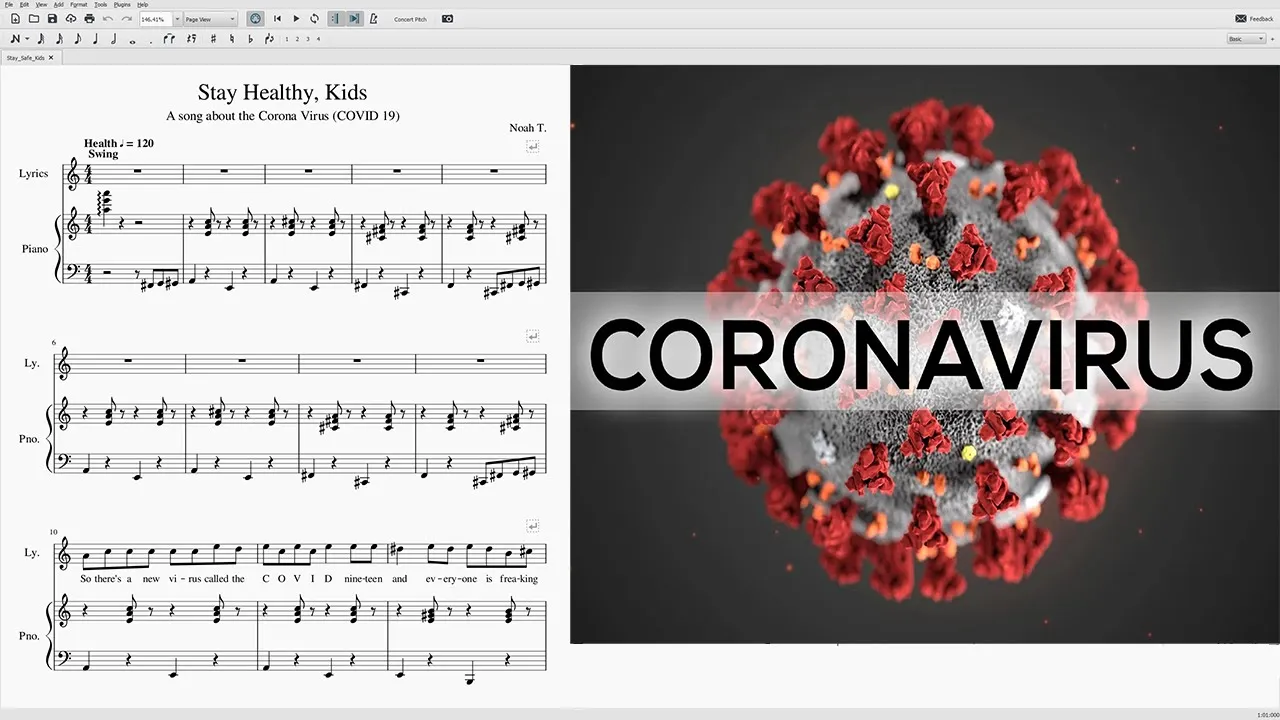Create a new score with the New icon
1280x720 pixels.
(15, 19)
